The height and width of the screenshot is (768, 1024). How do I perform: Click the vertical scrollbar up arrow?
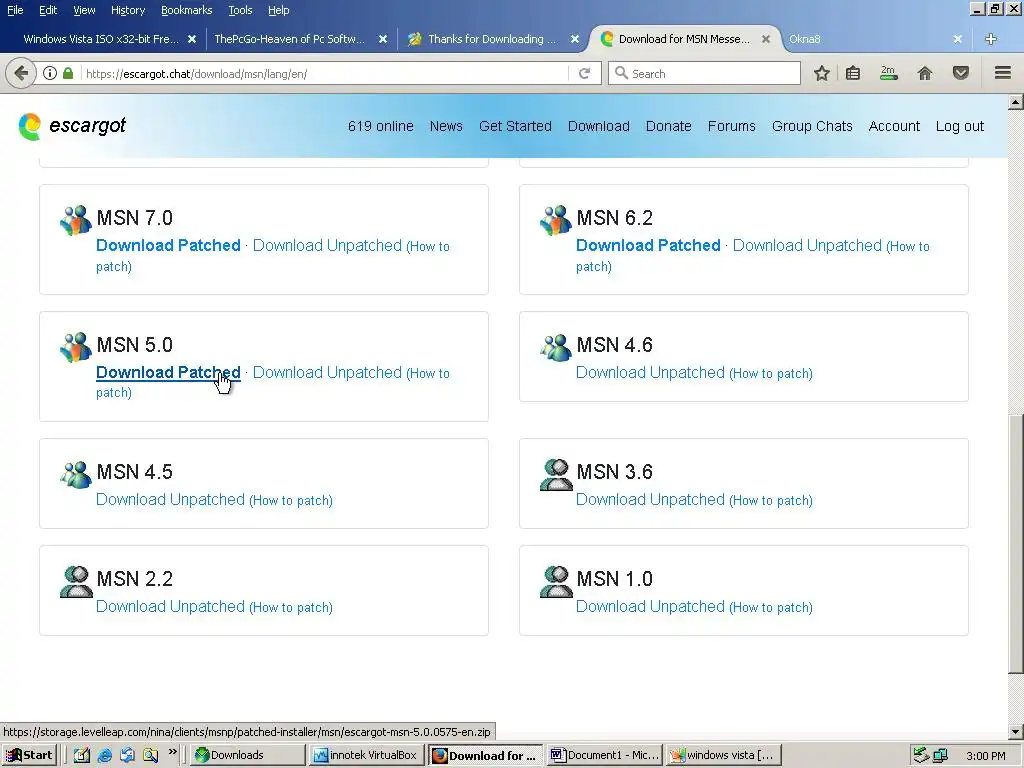click(1016, 102)
